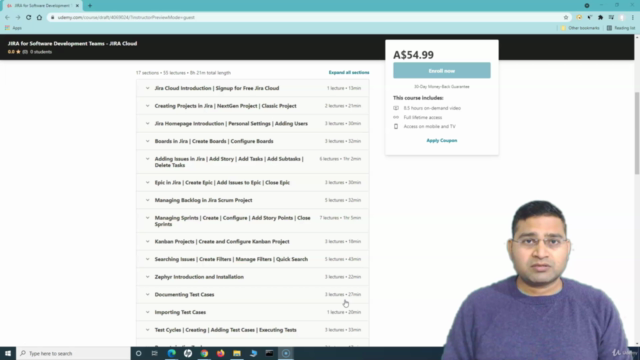Viewport: 640px width, 360px height.
Task: Expand the Test Cycles section
Action: pyautogui.click(x=253, y=330)
